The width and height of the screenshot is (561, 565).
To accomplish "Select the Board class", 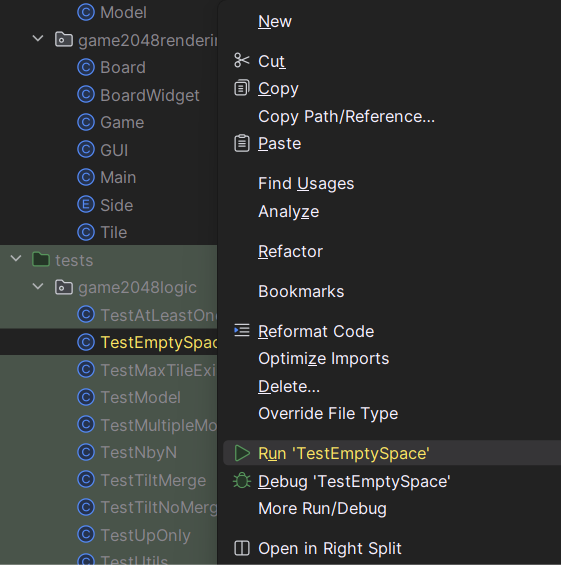I will pos(123,67).
